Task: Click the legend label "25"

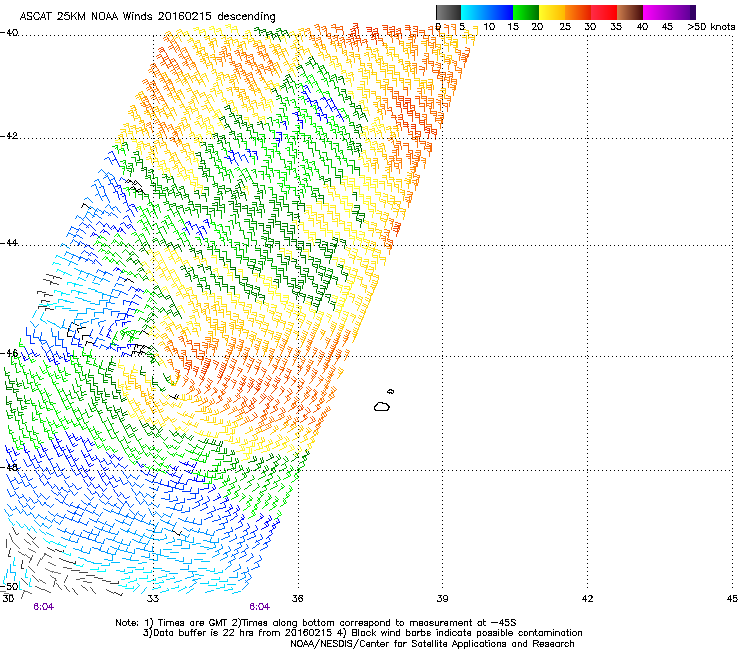Action: click(x=565, y=27)
